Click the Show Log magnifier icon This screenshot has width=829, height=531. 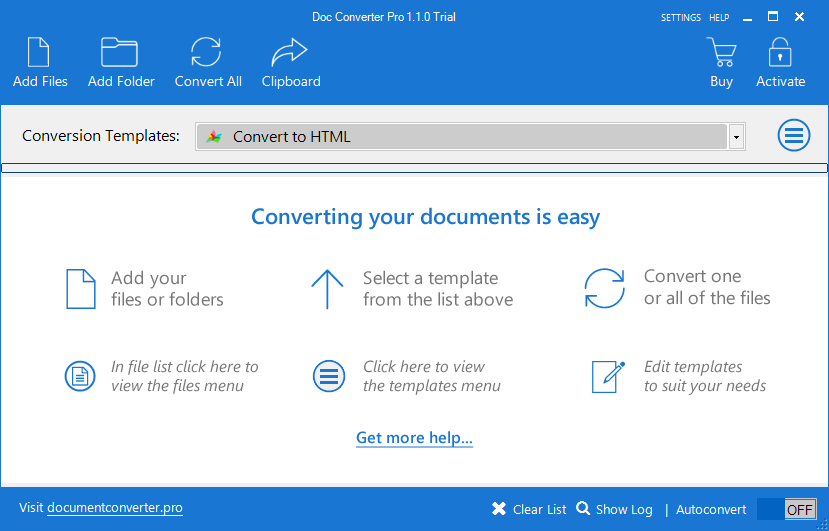coord(583,508)
